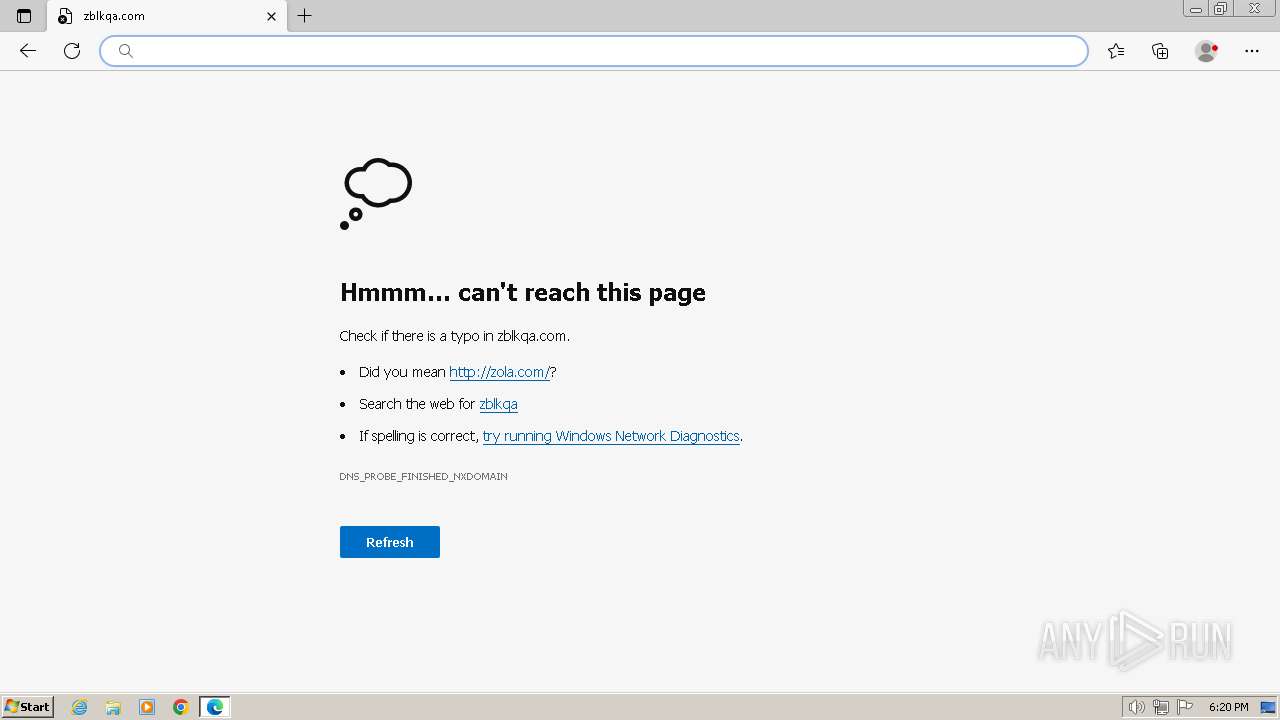The height and width of the screenshot is (720, 1280).
Task: Click the DNS_PROBE_FINISHED_NXDOMAIN error code
Action: pyautogui.click(x=423, y=476)
